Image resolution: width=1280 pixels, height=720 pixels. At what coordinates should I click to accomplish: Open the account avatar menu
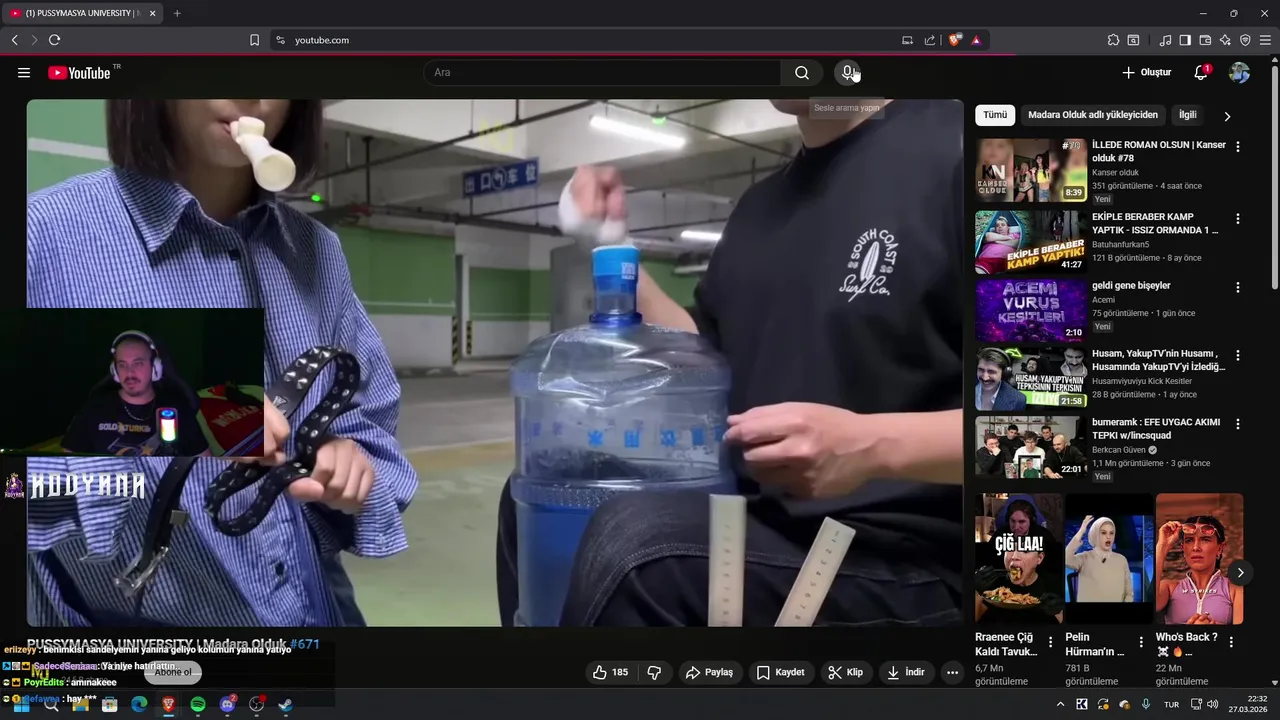click(1239, 73)
